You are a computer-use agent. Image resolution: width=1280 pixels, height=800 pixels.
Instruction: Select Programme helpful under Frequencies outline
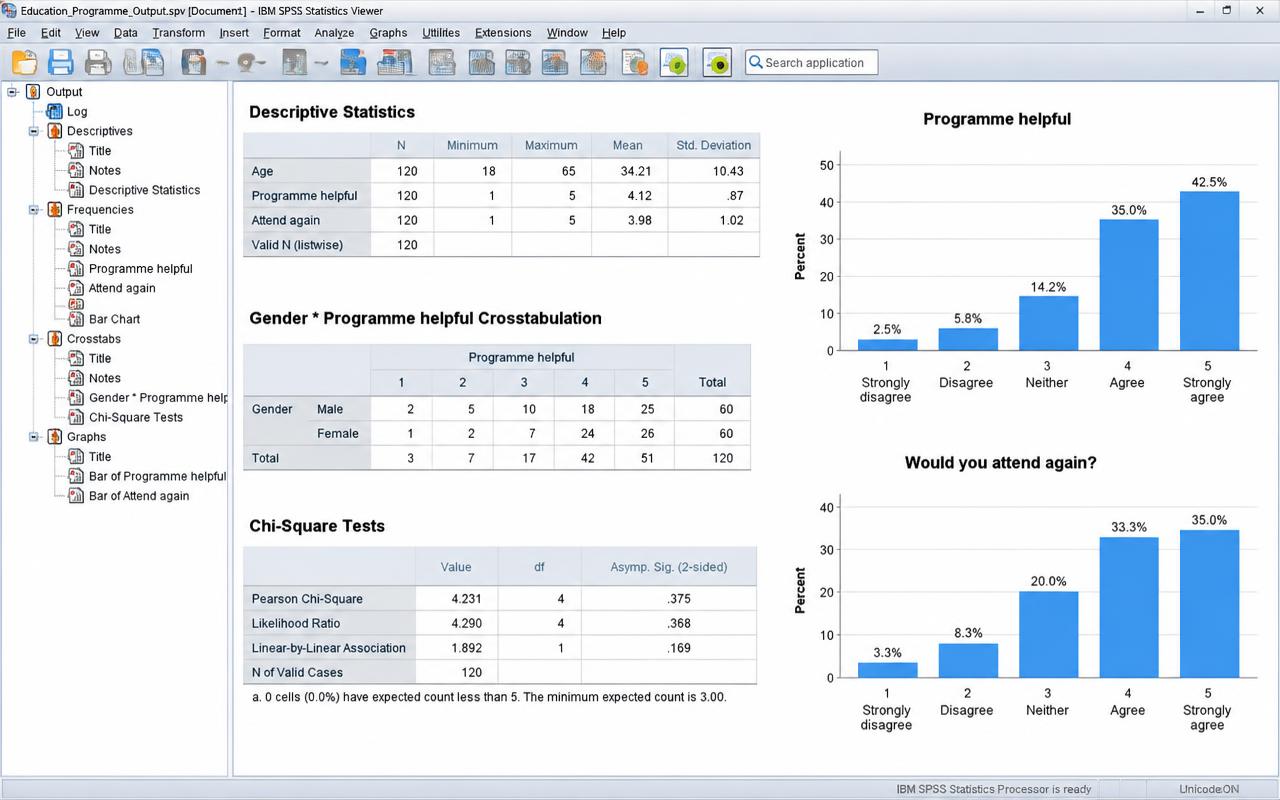click(x=140, y=269)
